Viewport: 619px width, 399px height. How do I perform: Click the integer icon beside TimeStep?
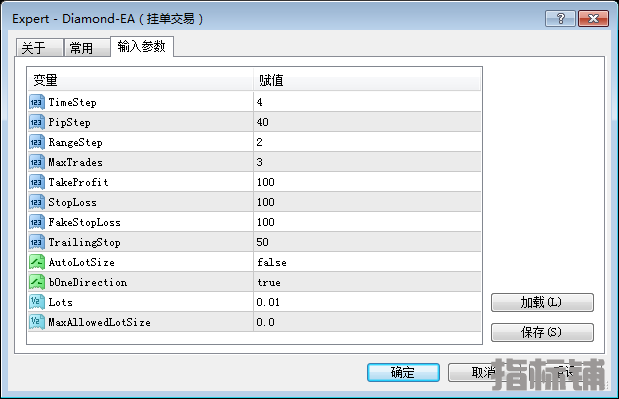click(x=37, y=102)
